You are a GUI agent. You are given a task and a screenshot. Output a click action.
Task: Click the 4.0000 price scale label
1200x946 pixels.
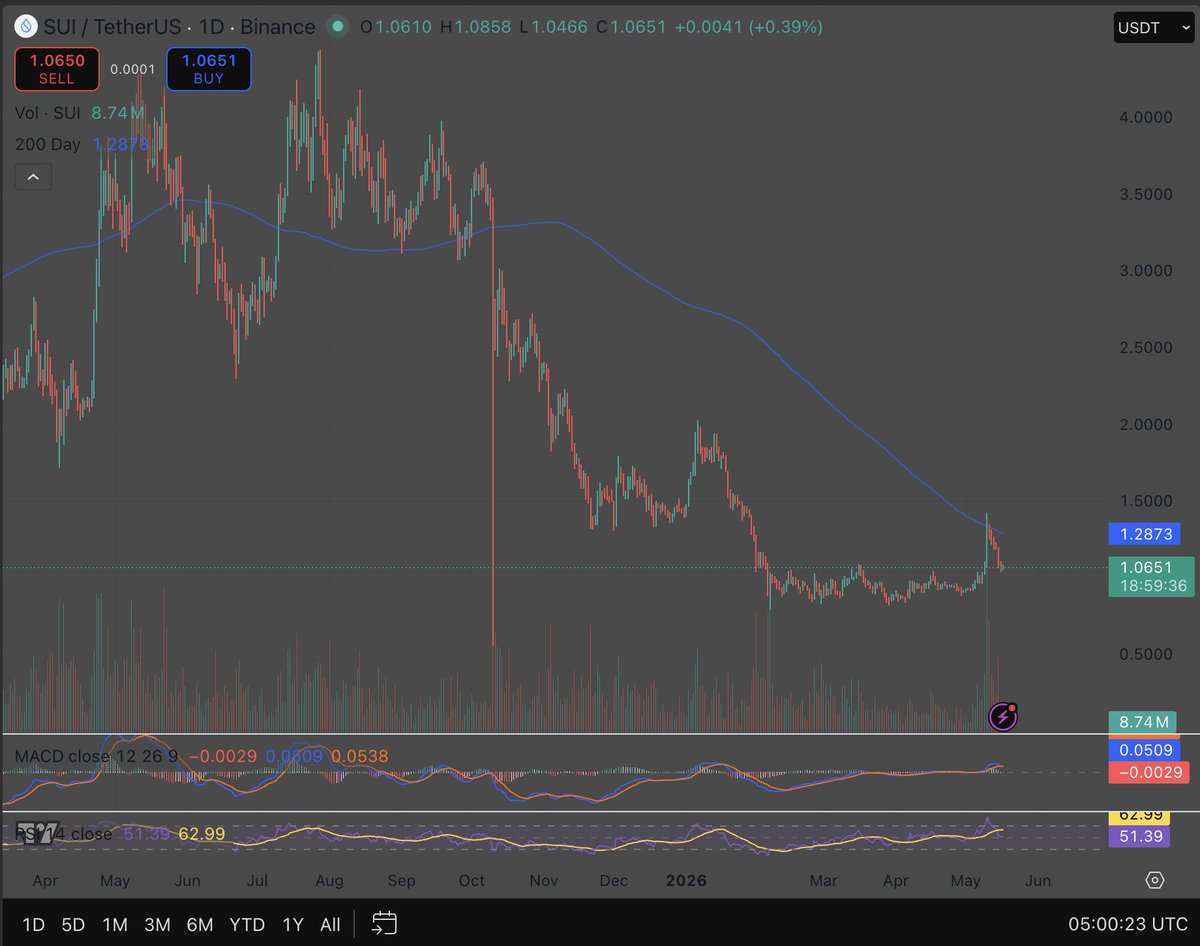1146,117
